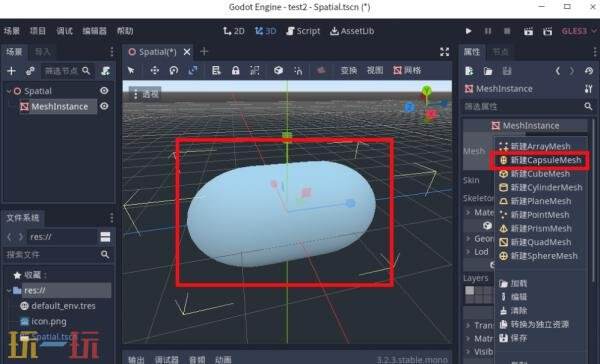Open the Editor menu (编辑器)
Screen dimensions: 600x364
point(95,31)
